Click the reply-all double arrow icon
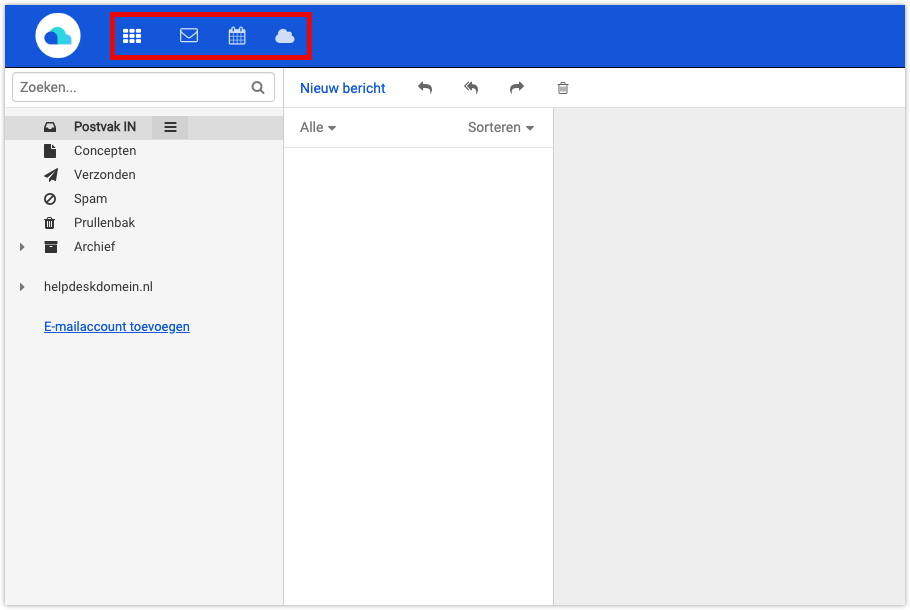The height and width of the screenshot is (610, 910). [x=471, y=88]
